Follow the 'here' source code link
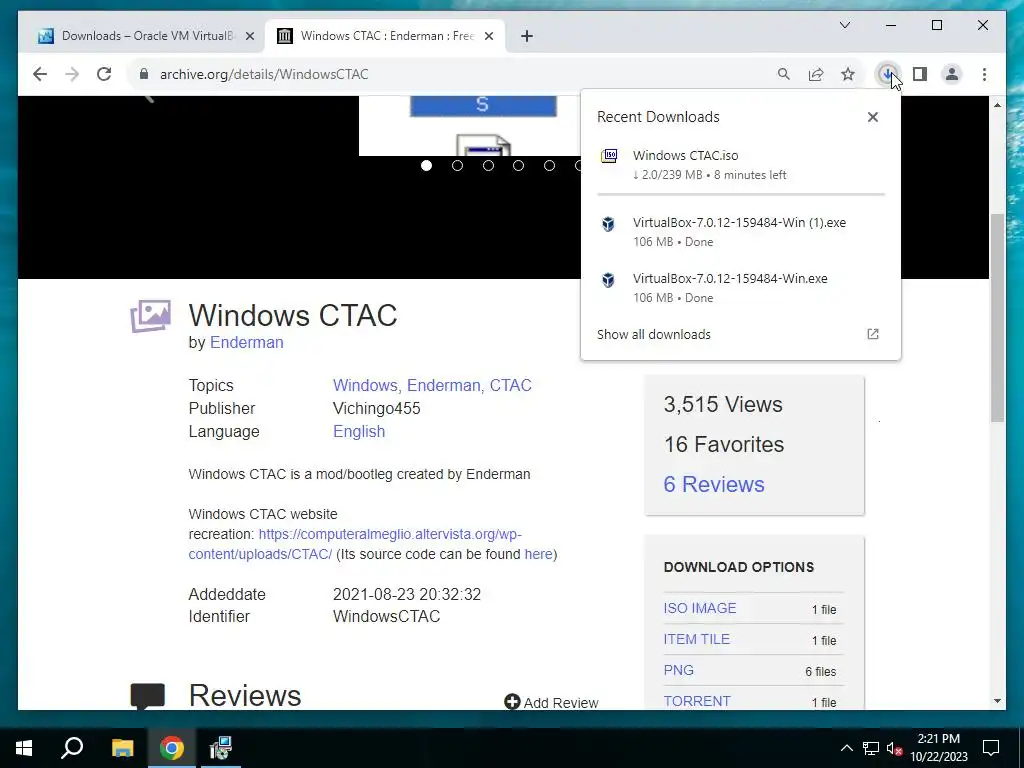1024x768 pixels. click(538, 554)
